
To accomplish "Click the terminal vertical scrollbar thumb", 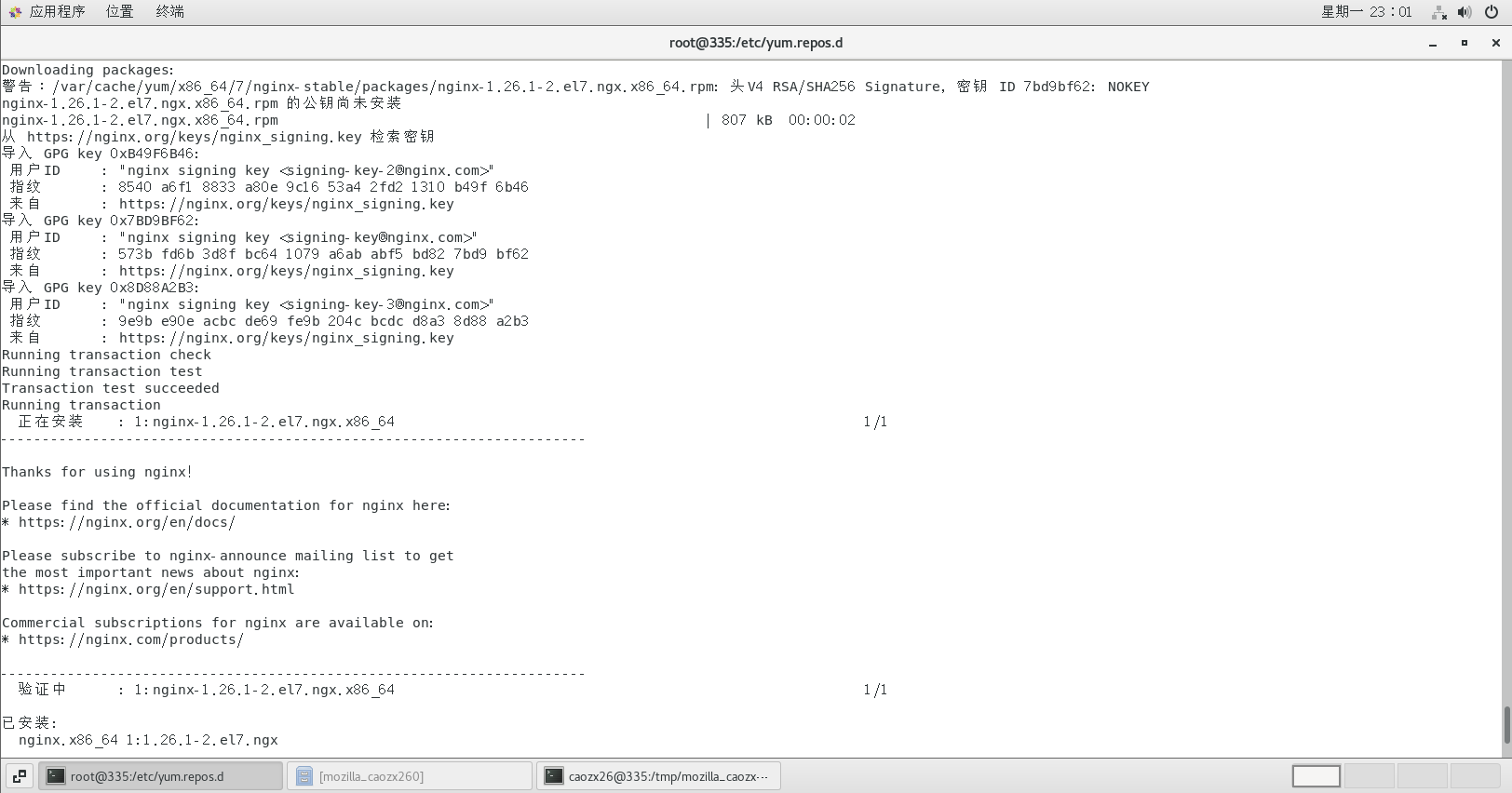I will (x=1506, y=725).
